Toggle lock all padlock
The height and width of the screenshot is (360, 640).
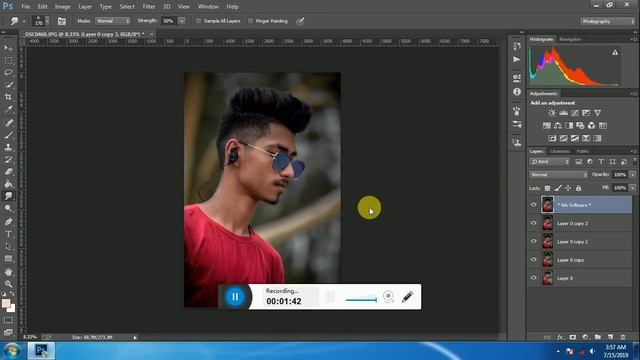point(578,188)
